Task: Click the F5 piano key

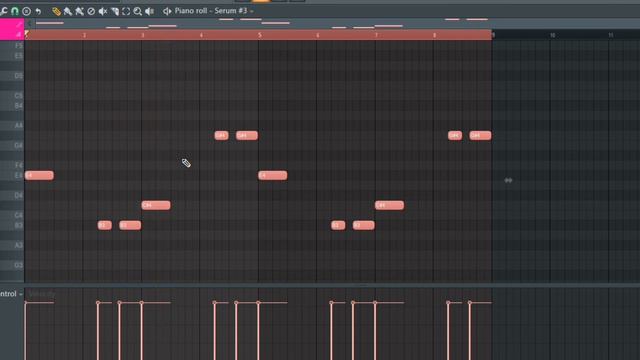Action: coord(12,46)
